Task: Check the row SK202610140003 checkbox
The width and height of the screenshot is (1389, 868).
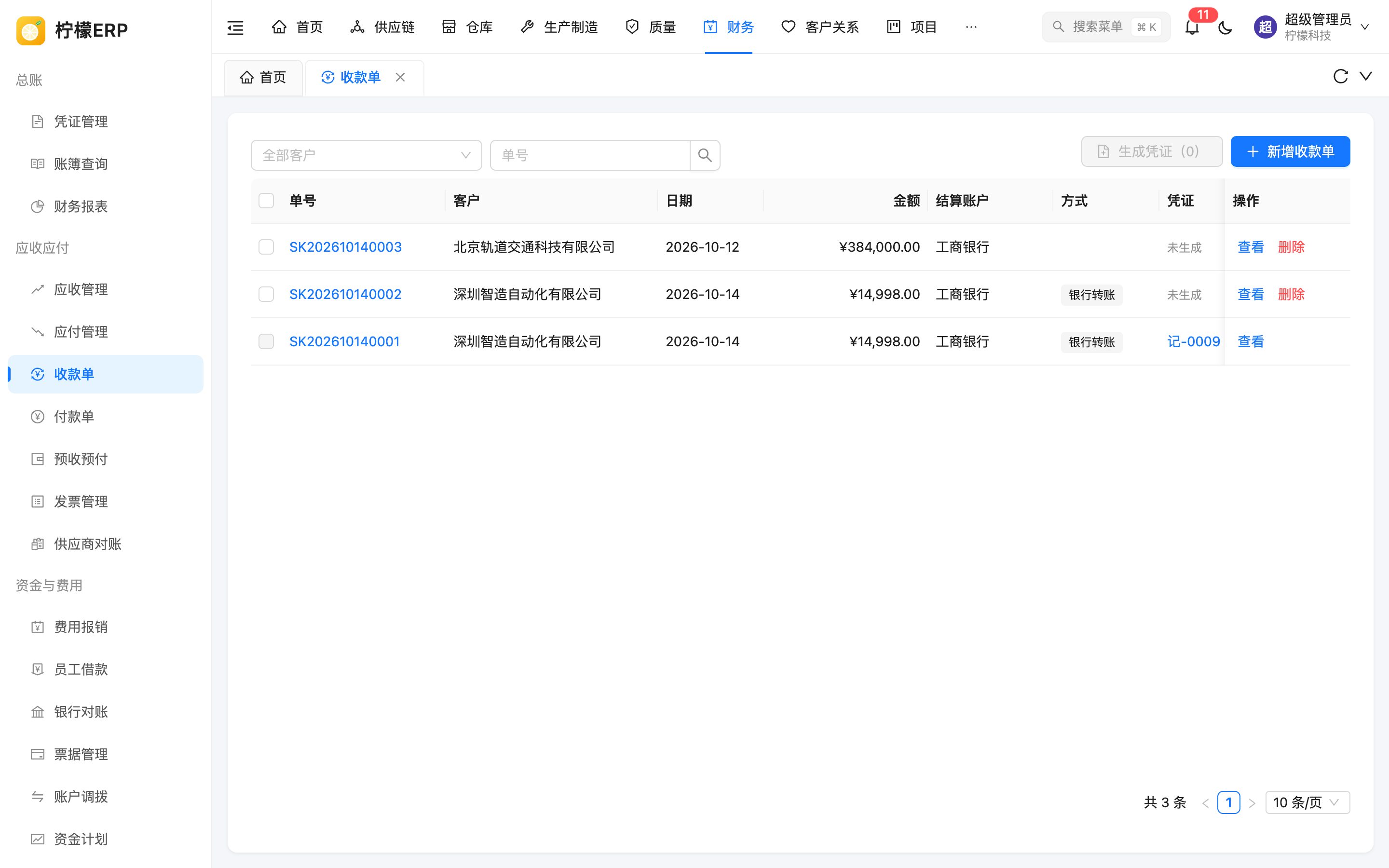Action: point(266,247)
